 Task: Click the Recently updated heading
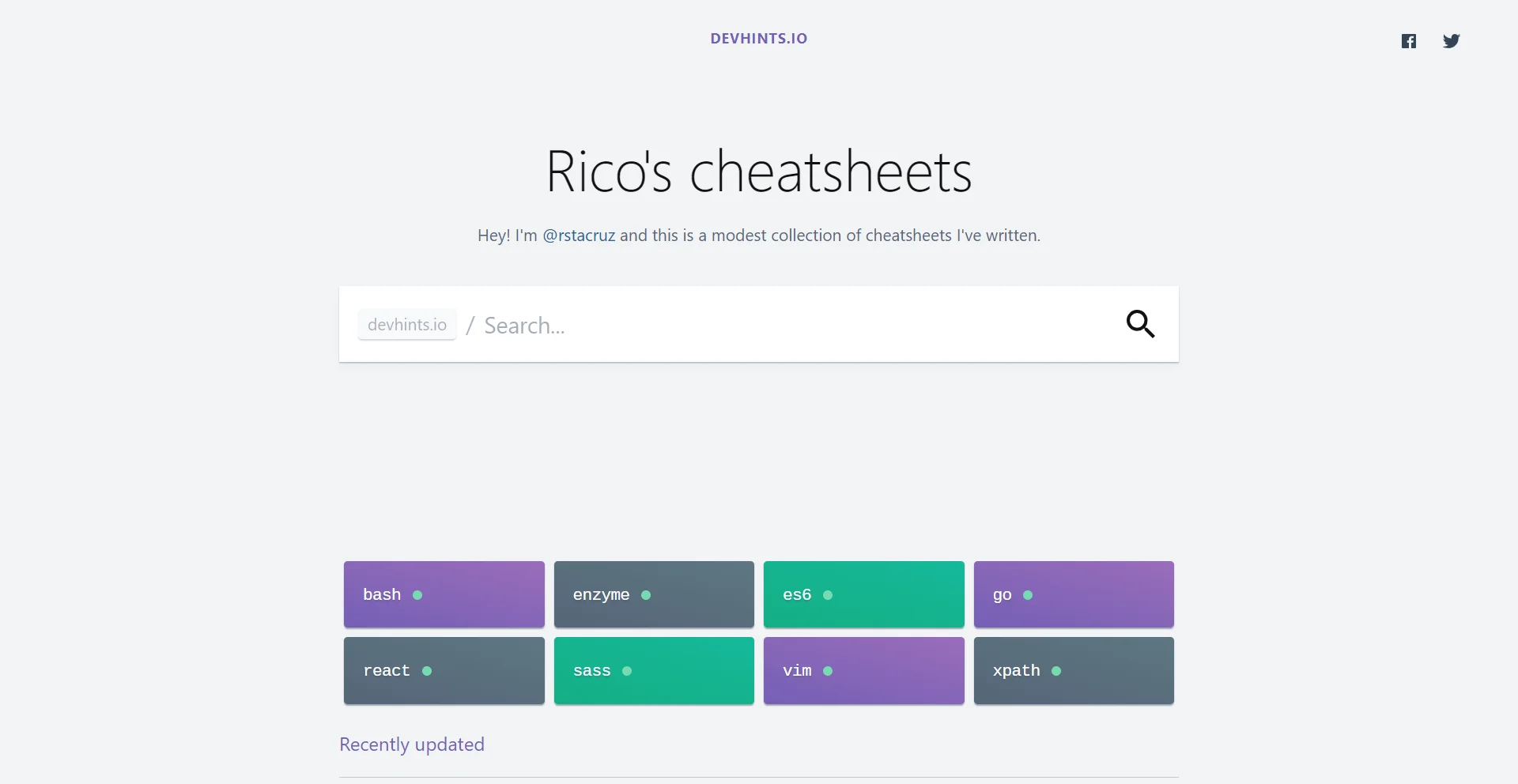pos(412,744)
